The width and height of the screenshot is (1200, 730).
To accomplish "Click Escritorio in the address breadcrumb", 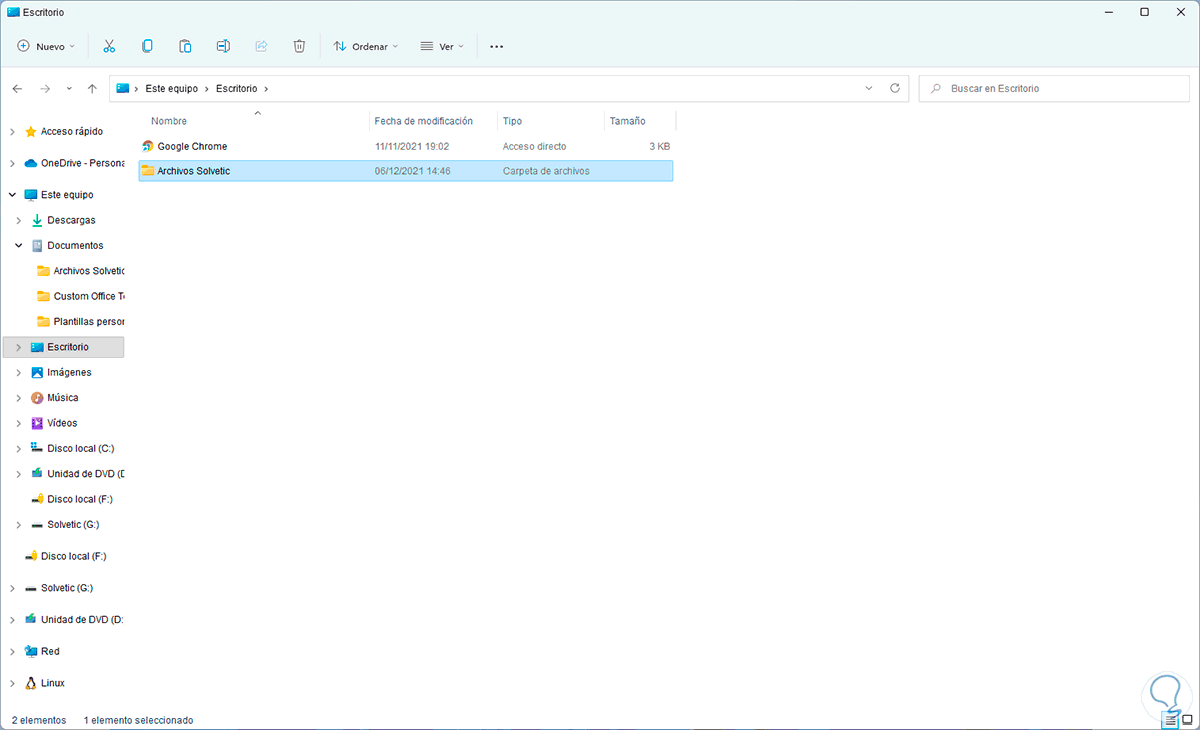I will 237,88.
